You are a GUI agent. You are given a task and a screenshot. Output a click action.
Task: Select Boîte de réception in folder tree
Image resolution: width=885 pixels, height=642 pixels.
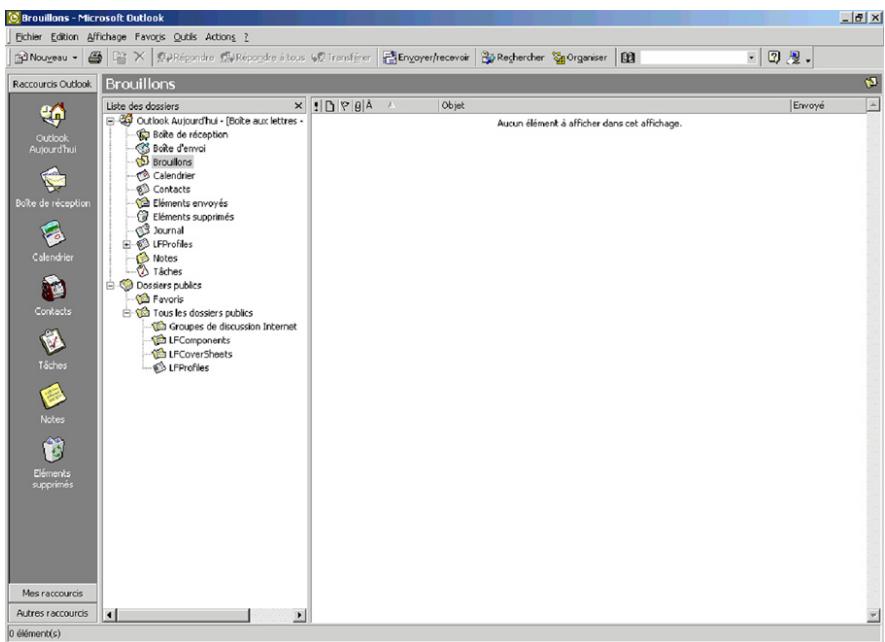coord(190,134)
